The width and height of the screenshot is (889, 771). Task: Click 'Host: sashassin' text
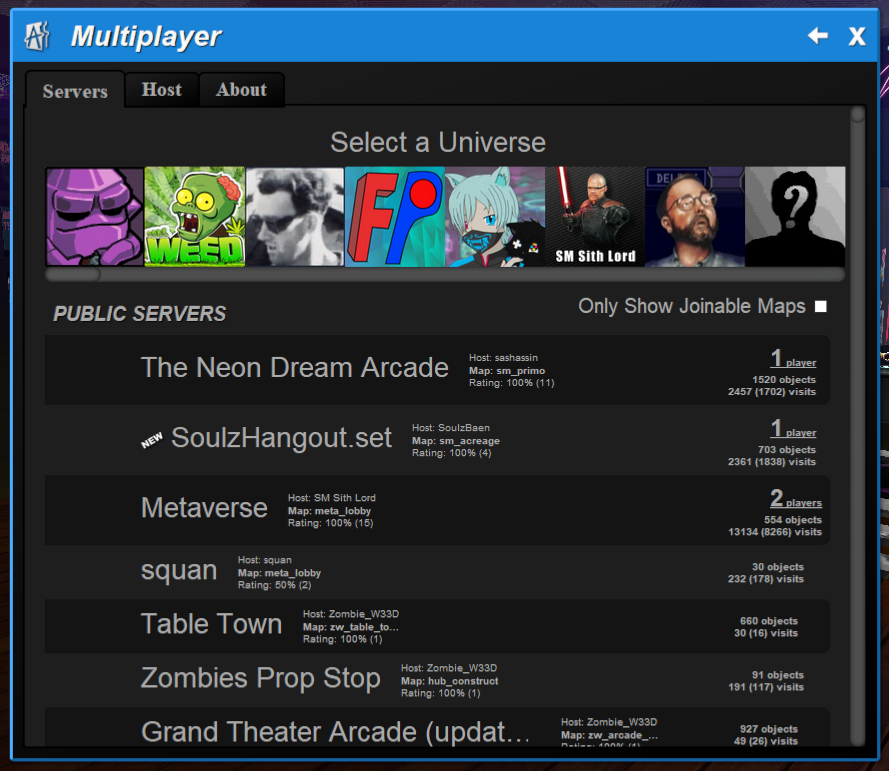pyautogui.click(x=503, y=358)
